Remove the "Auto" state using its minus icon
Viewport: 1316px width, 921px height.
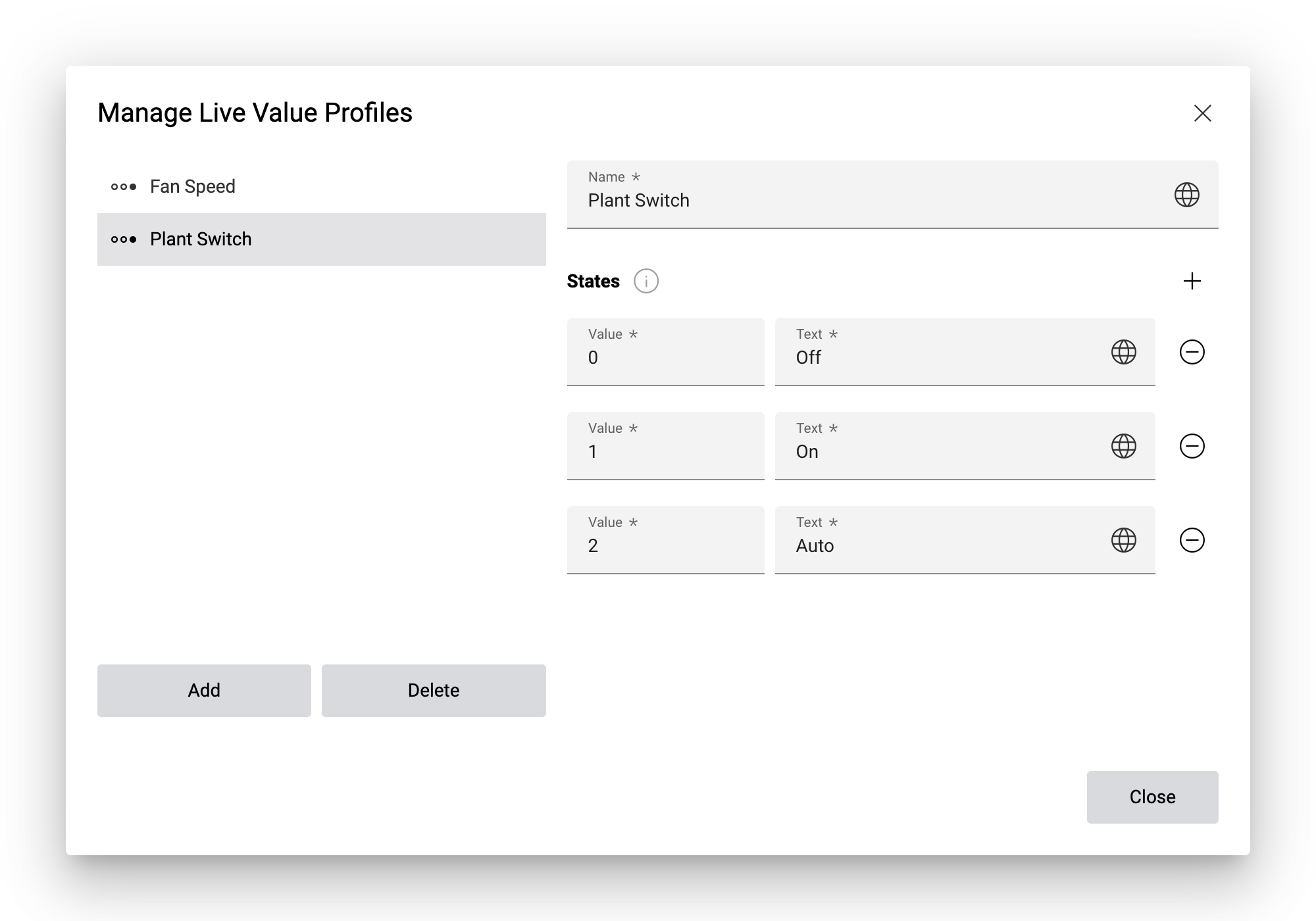(1193, 541)
